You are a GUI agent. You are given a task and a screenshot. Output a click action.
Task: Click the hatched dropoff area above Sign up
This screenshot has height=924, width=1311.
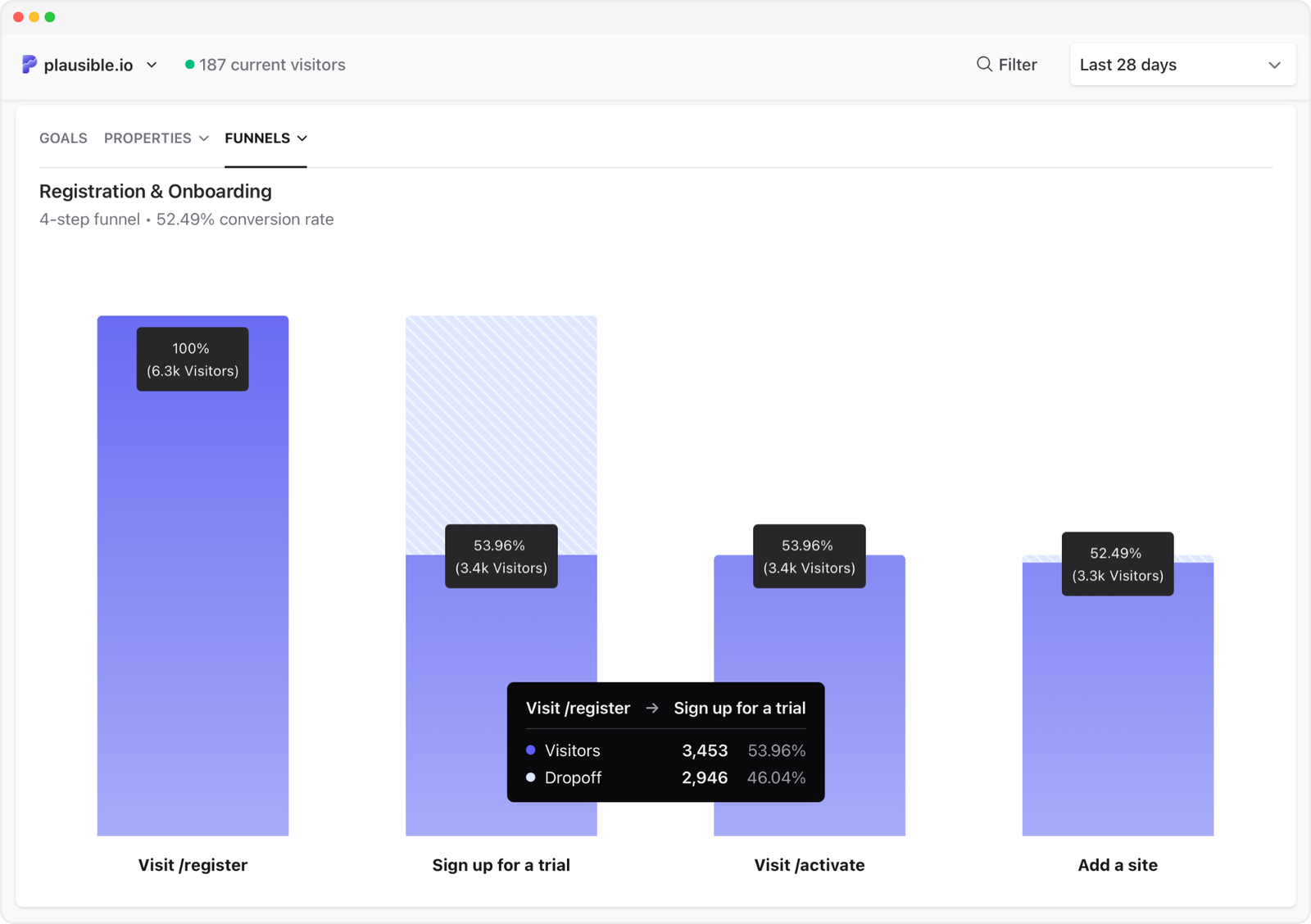pyautogui.click(x=501, y=426)
